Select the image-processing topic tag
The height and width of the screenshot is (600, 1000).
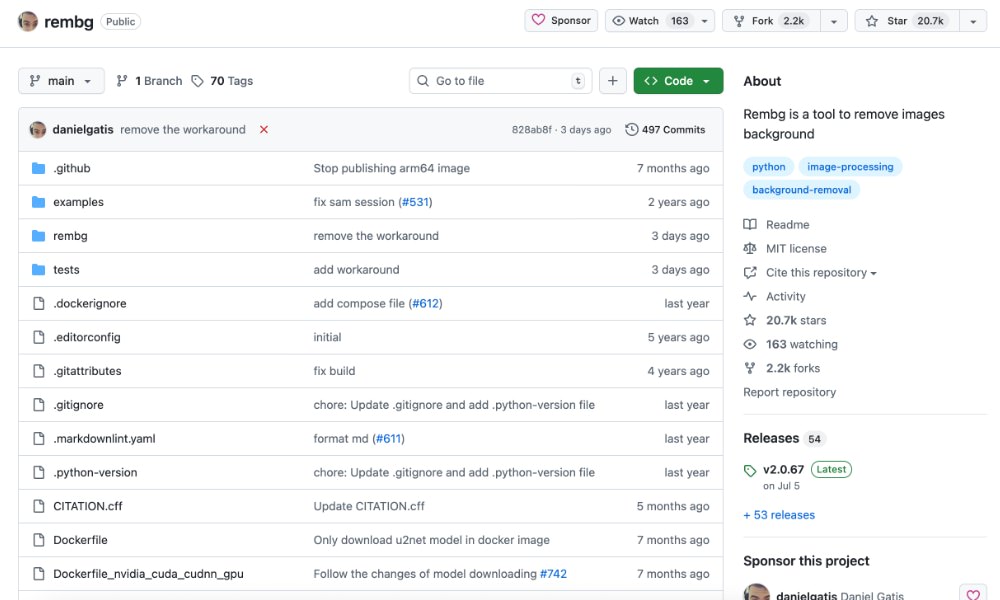850,167
